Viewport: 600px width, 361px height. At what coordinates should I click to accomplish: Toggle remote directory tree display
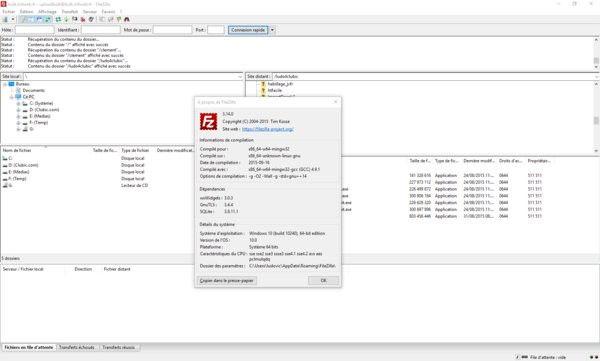tap(39, 19)
